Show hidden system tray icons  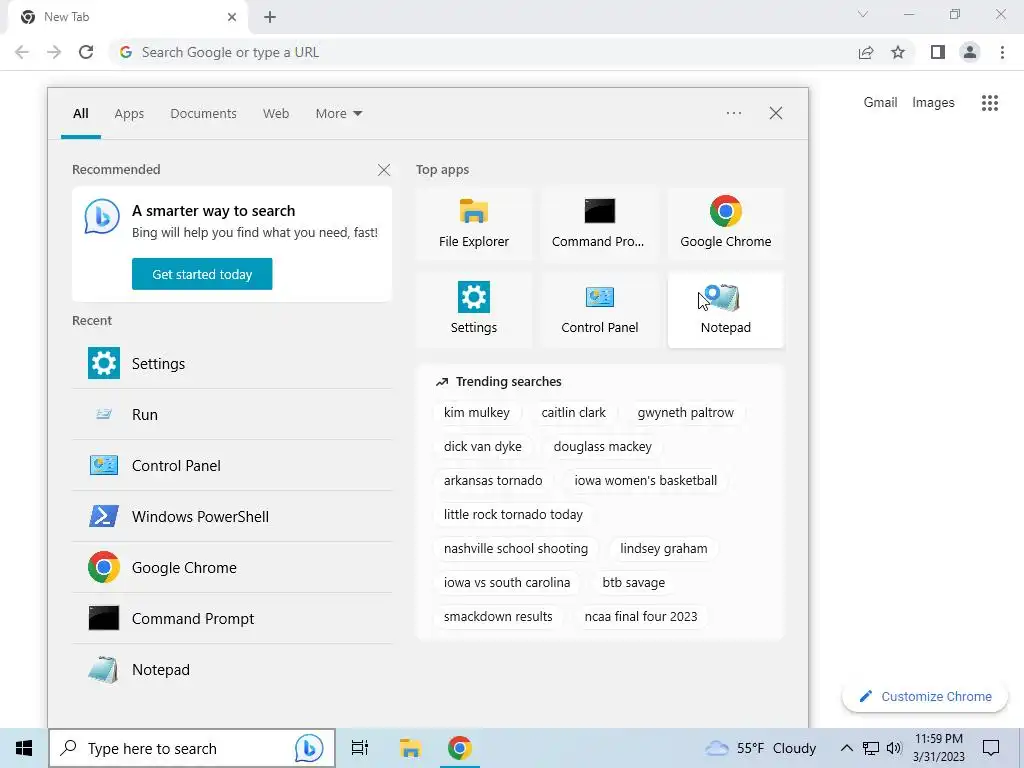846,748
